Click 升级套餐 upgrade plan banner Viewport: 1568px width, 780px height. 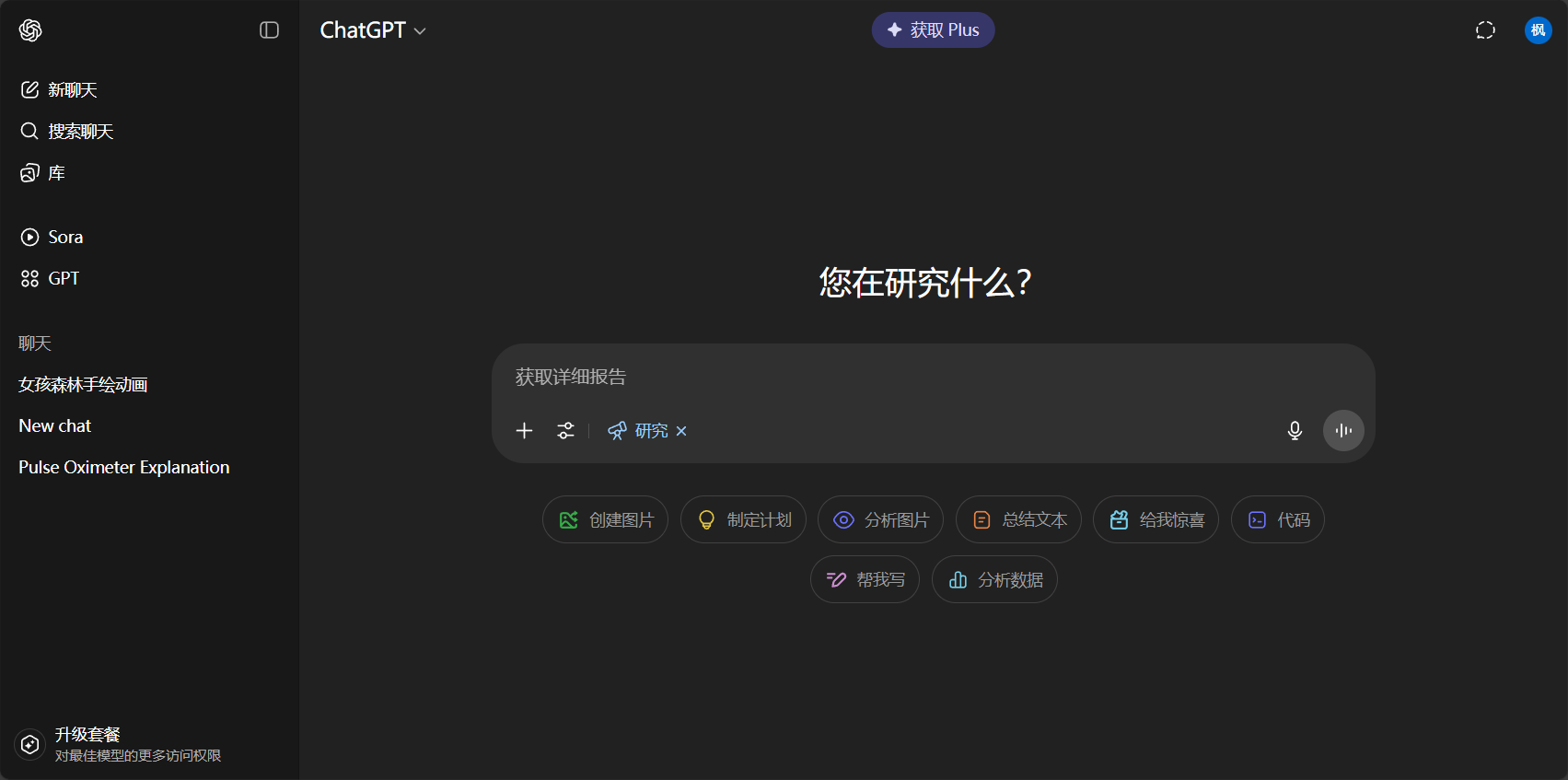pos(149,744)
